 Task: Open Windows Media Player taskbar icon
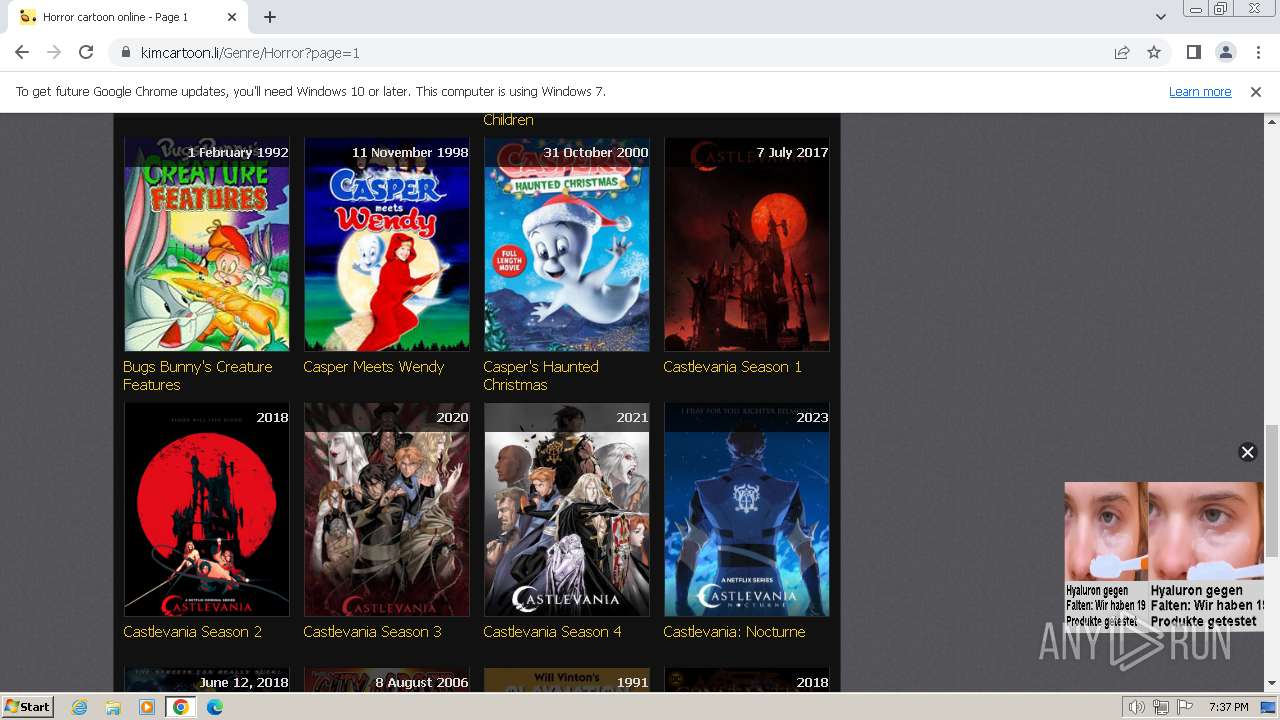coord(147,707)
